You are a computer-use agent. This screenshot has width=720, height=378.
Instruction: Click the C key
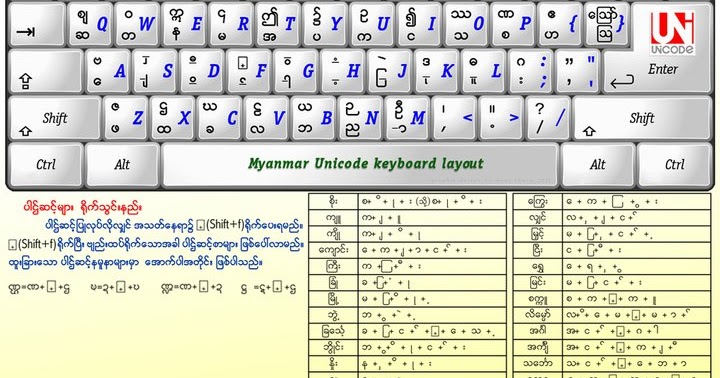[x=220, y=118]
